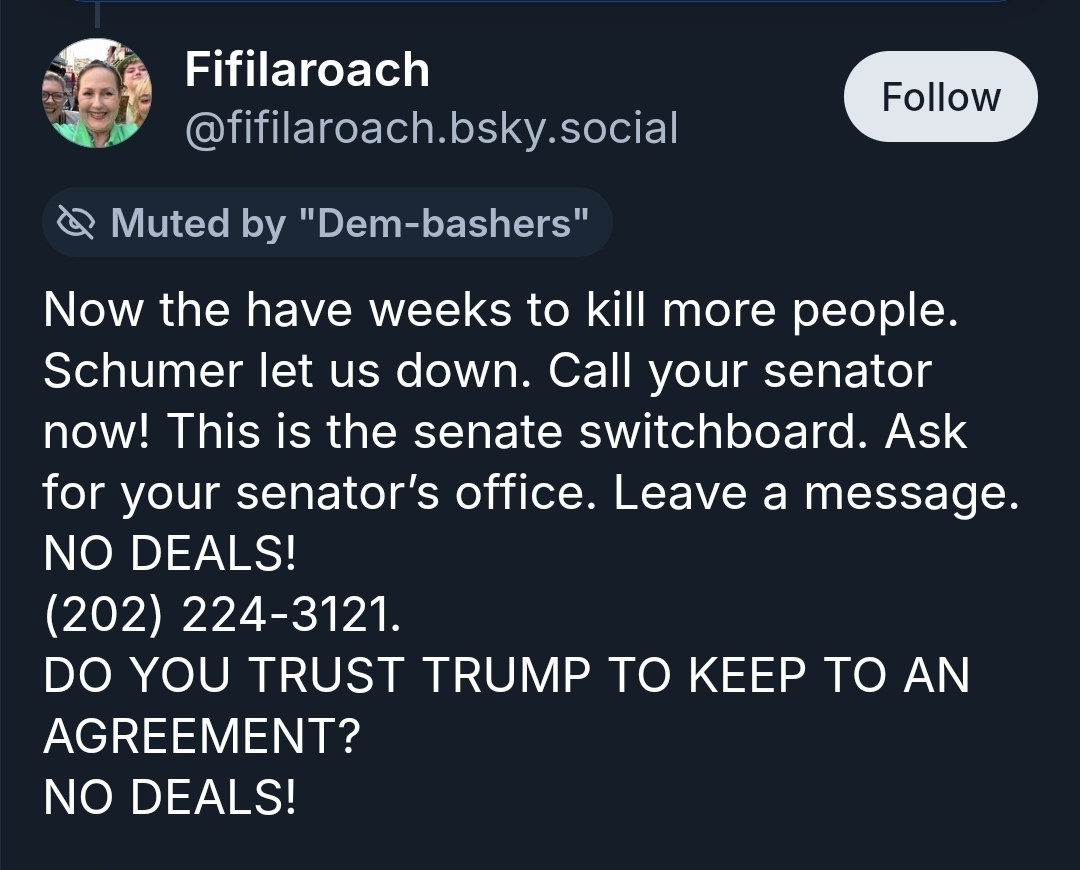Click the phone number (202) 224-3121
This screenshot has height=870, width=1080.
221,616
